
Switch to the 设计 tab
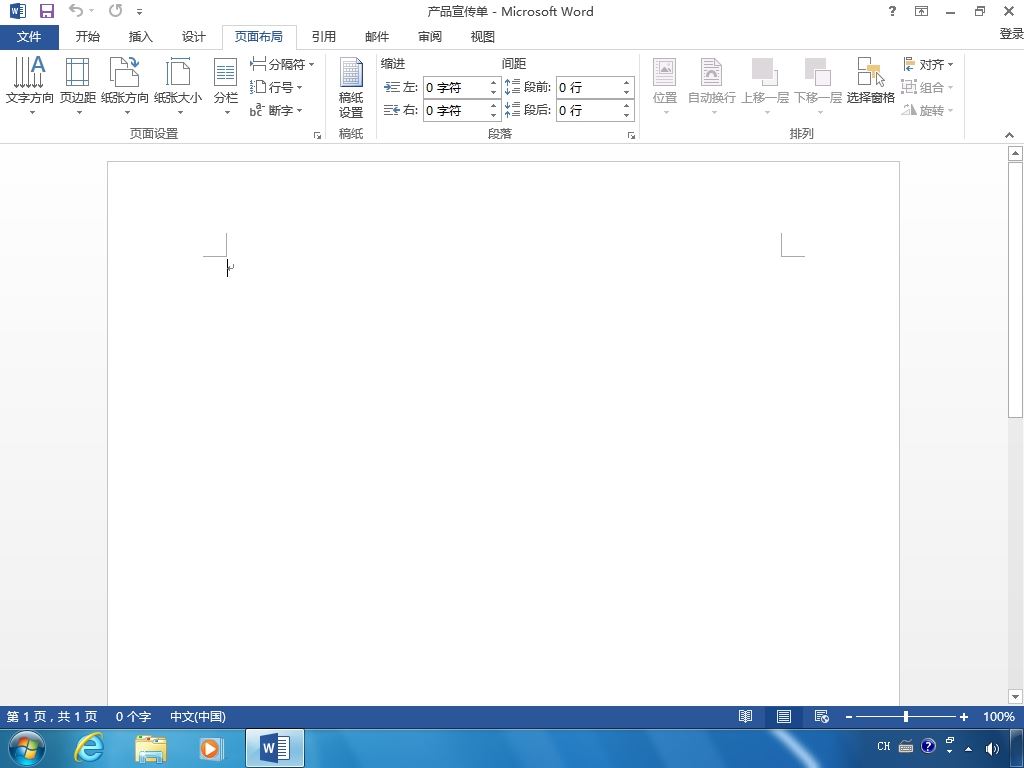click(193, 37)
